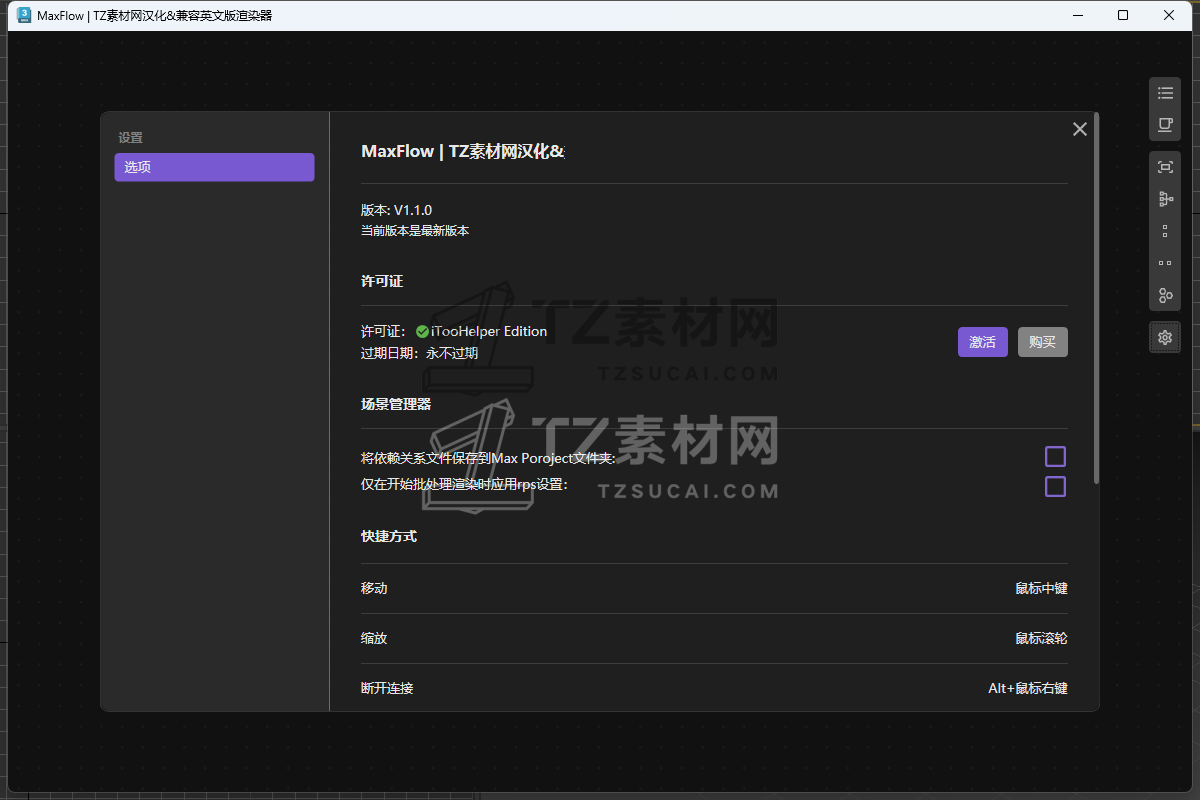Select the 选项 tab in sidebar
Screen dimensions: 1200x800
click(x=214, y=167)
